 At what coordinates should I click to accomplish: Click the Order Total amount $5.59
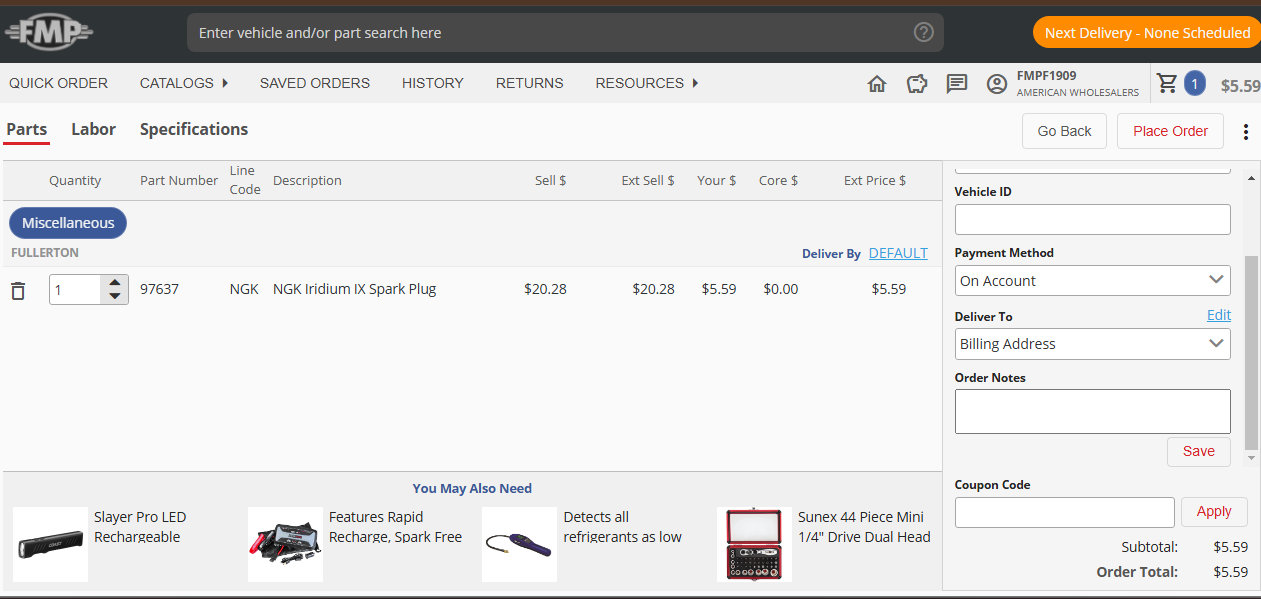[x=1230, y=572]
